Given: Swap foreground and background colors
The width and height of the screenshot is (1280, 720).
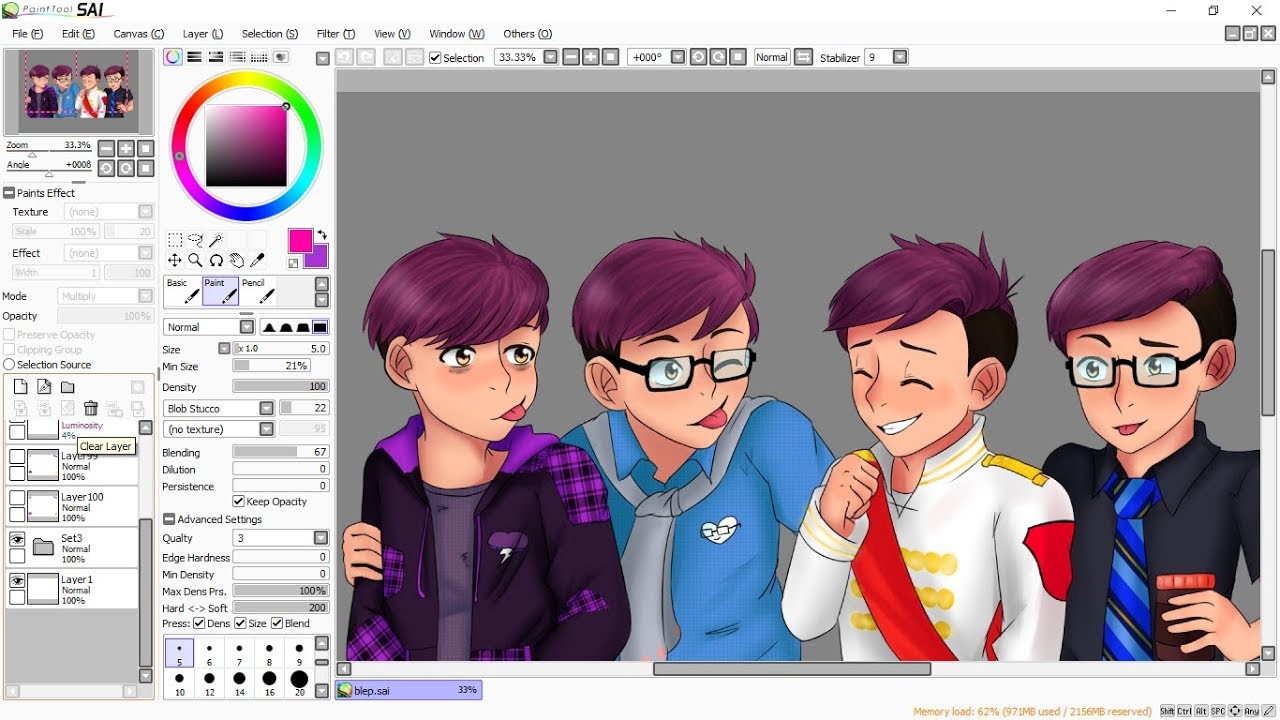Looking at the screenshot, I should 322,235.
